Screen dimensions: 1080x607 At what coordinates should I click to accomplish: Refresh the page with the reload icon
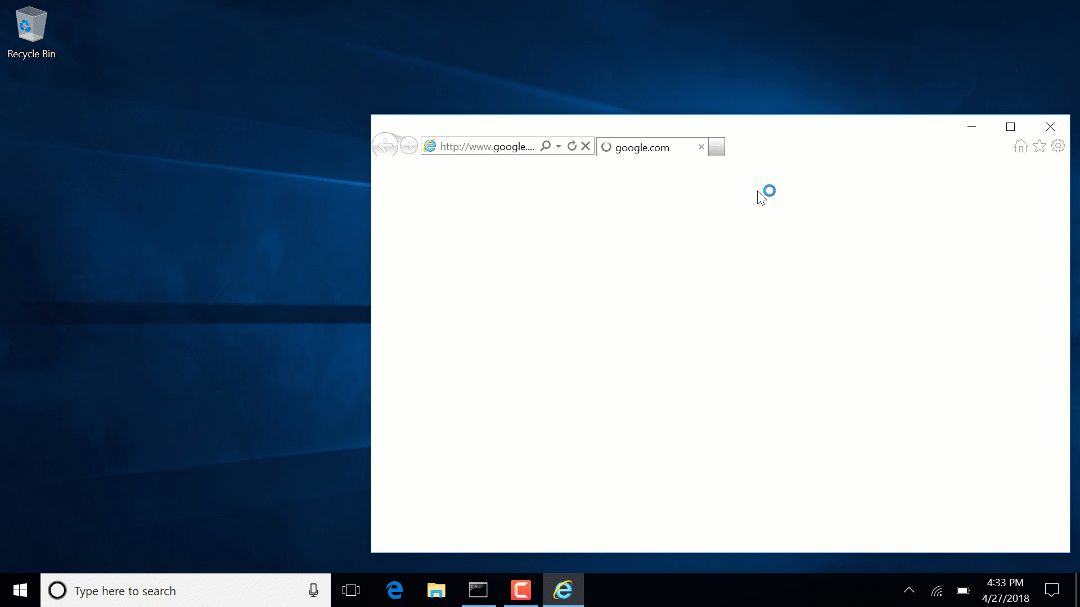coord(572,146)
